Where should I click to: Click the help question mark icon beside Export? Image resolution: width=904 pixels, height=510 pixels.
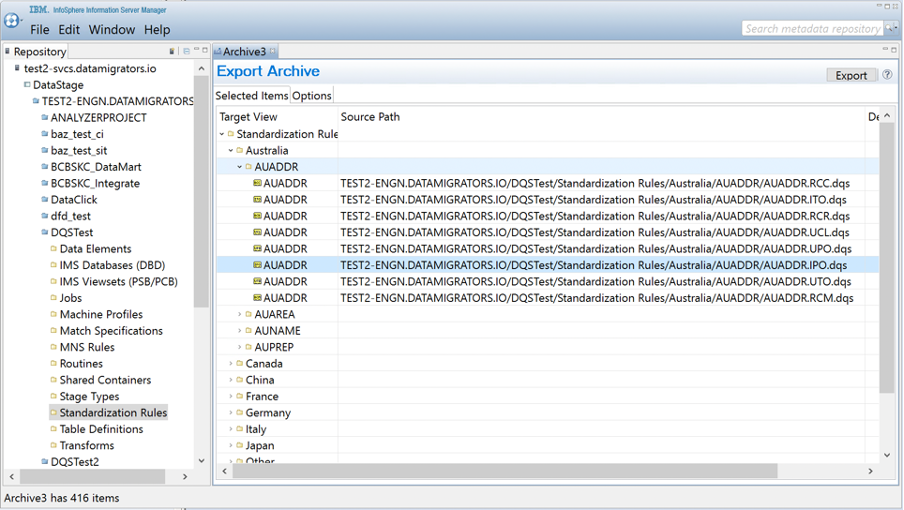coord(887,75)
